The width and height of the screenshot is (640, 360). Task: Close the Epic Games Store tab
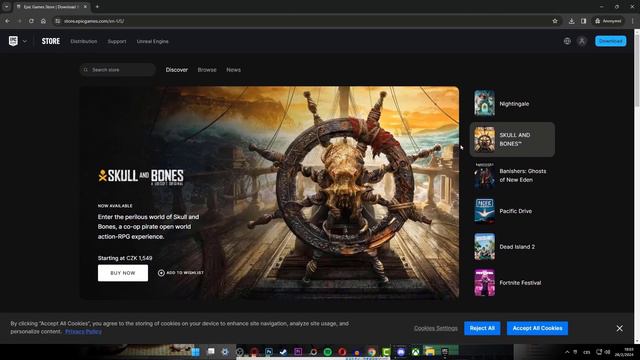pos(85,7)
